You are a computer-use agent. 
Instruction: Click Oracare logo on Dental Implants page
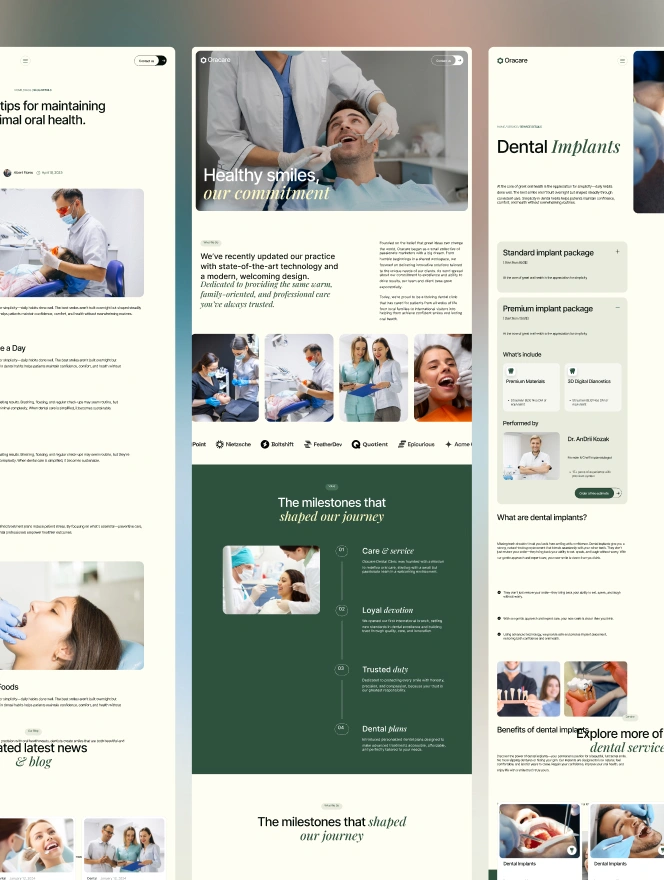[x=512, y=61]
